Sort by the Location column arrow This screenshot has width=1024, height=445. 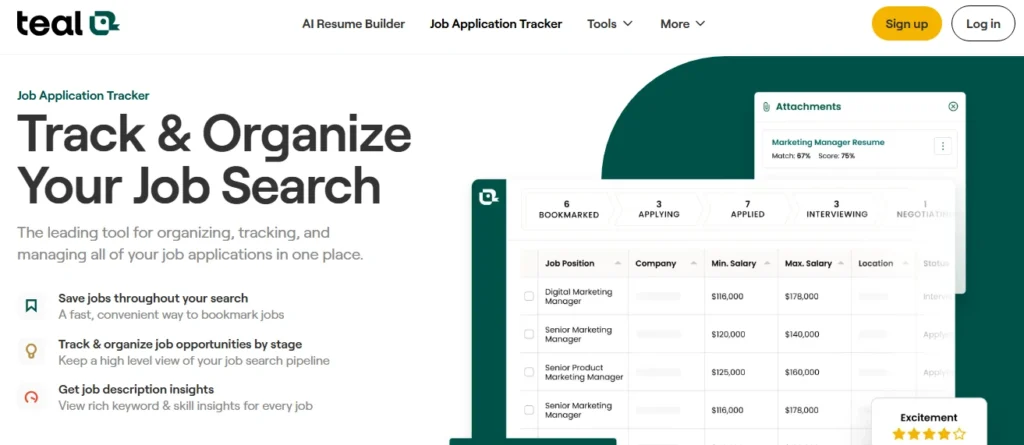[904, 263]
